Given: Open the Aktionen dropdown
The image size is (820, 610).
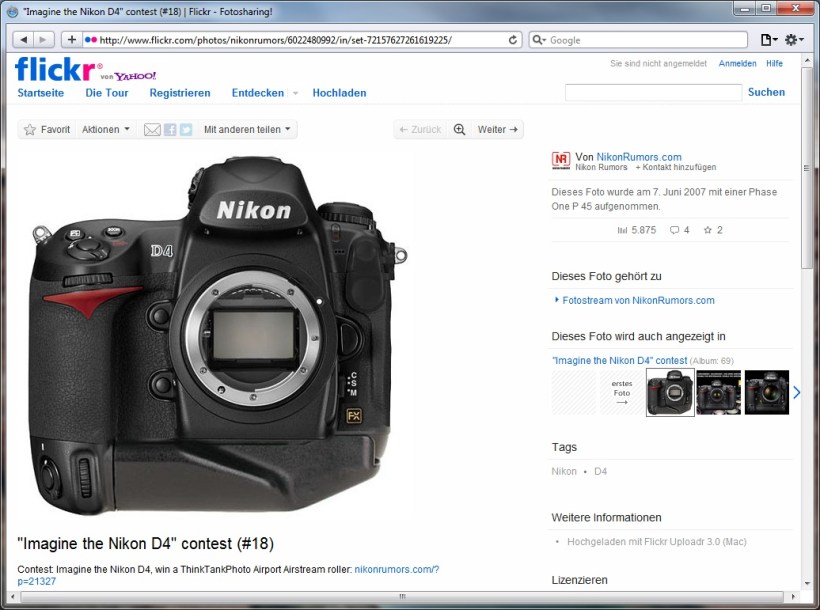Looking at the screenshot, I should [x=104, y=129].
